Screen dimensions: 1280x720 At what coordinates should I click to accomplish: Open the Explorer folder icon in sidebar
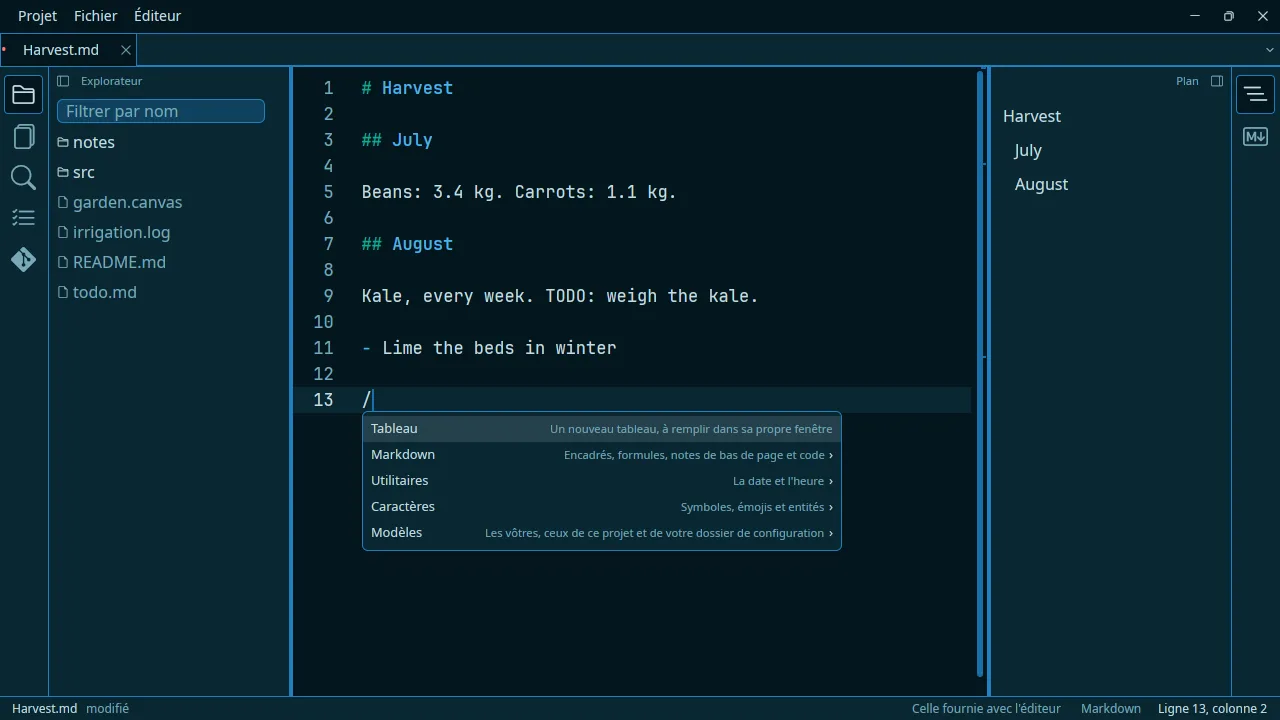pyautogui.click(x=24, y=95)
